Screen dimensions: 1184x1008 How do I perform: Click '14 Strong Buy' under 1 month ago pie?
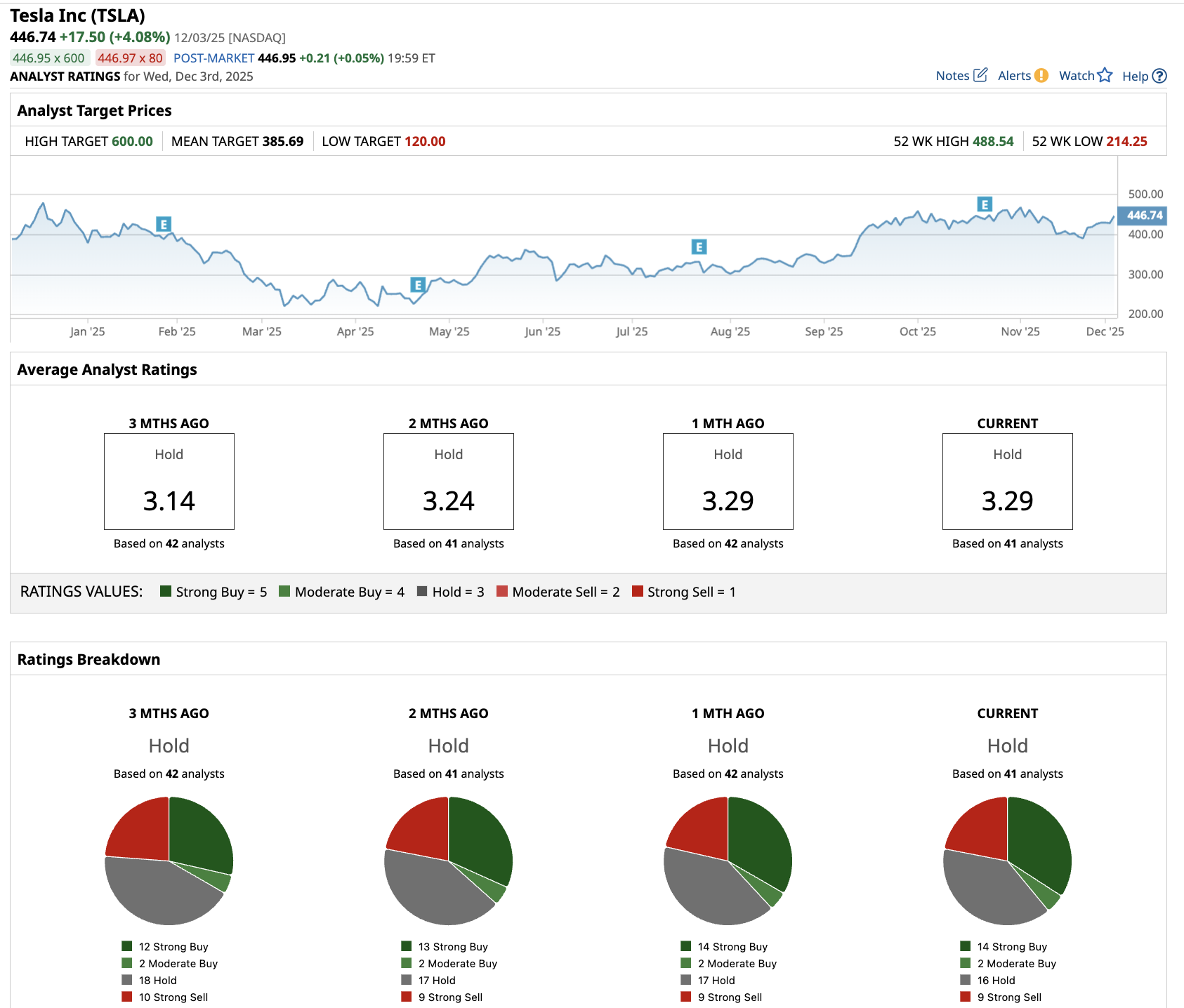[732, 947]
